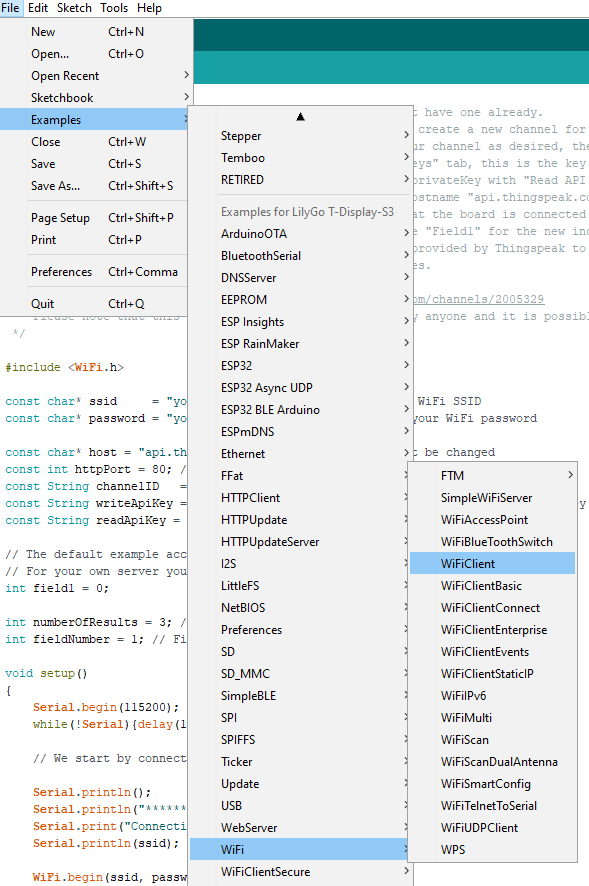Viewport: 589px width, 886px height.
Task: Open the SimpleBLE examples submenu
Action: pos(298,696)
